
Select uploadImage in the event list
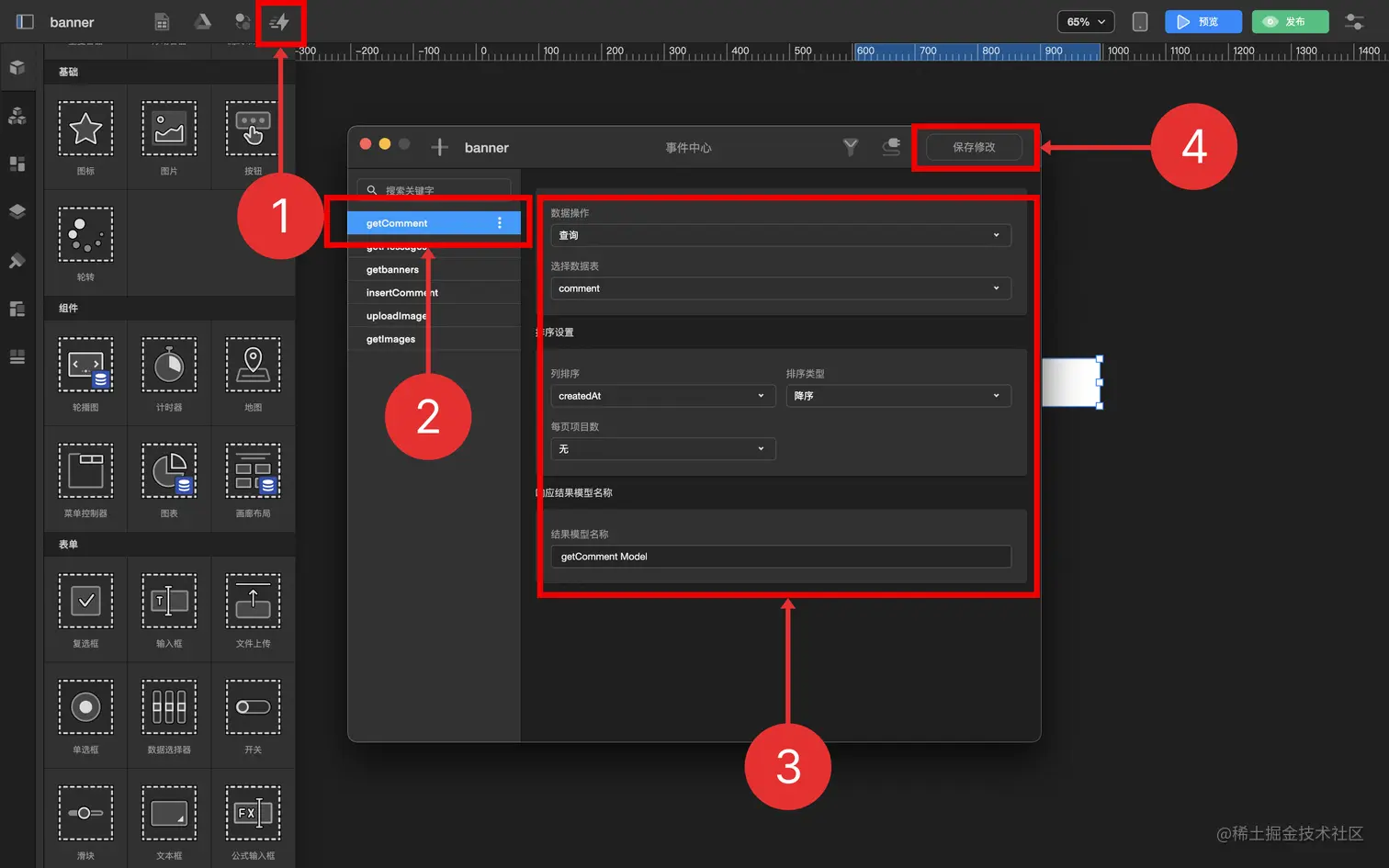click(x=434, y=316)
